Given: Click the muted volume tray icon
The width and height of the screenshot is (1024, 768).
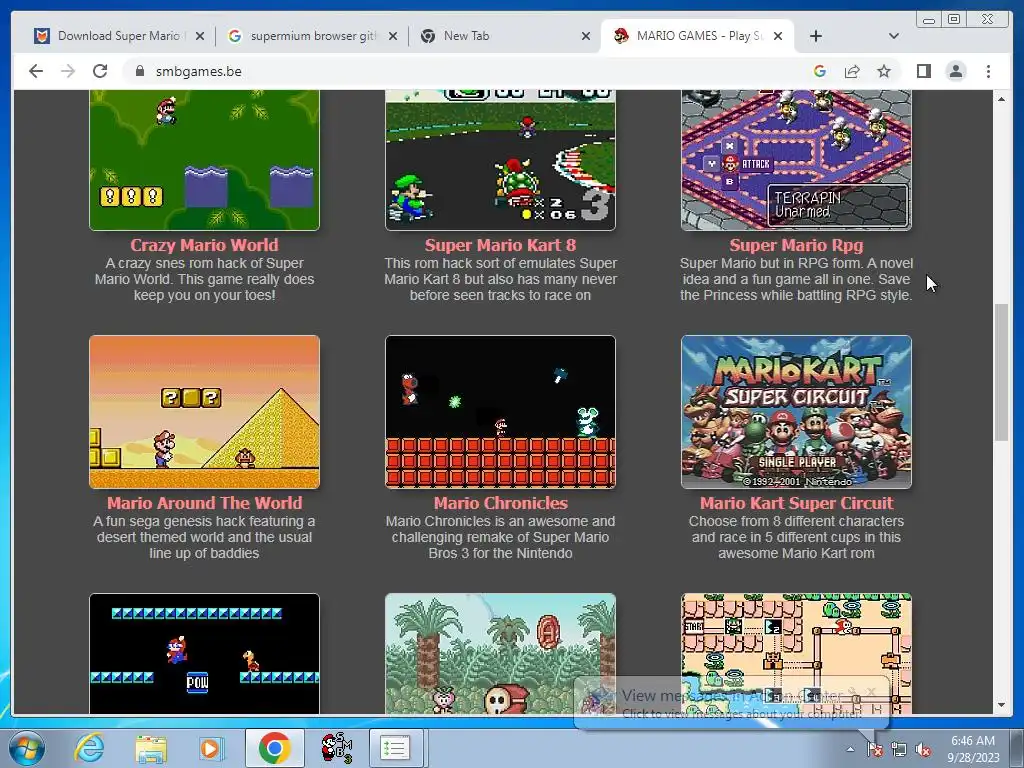Looking at the screenshot, I should click(923, 750).
